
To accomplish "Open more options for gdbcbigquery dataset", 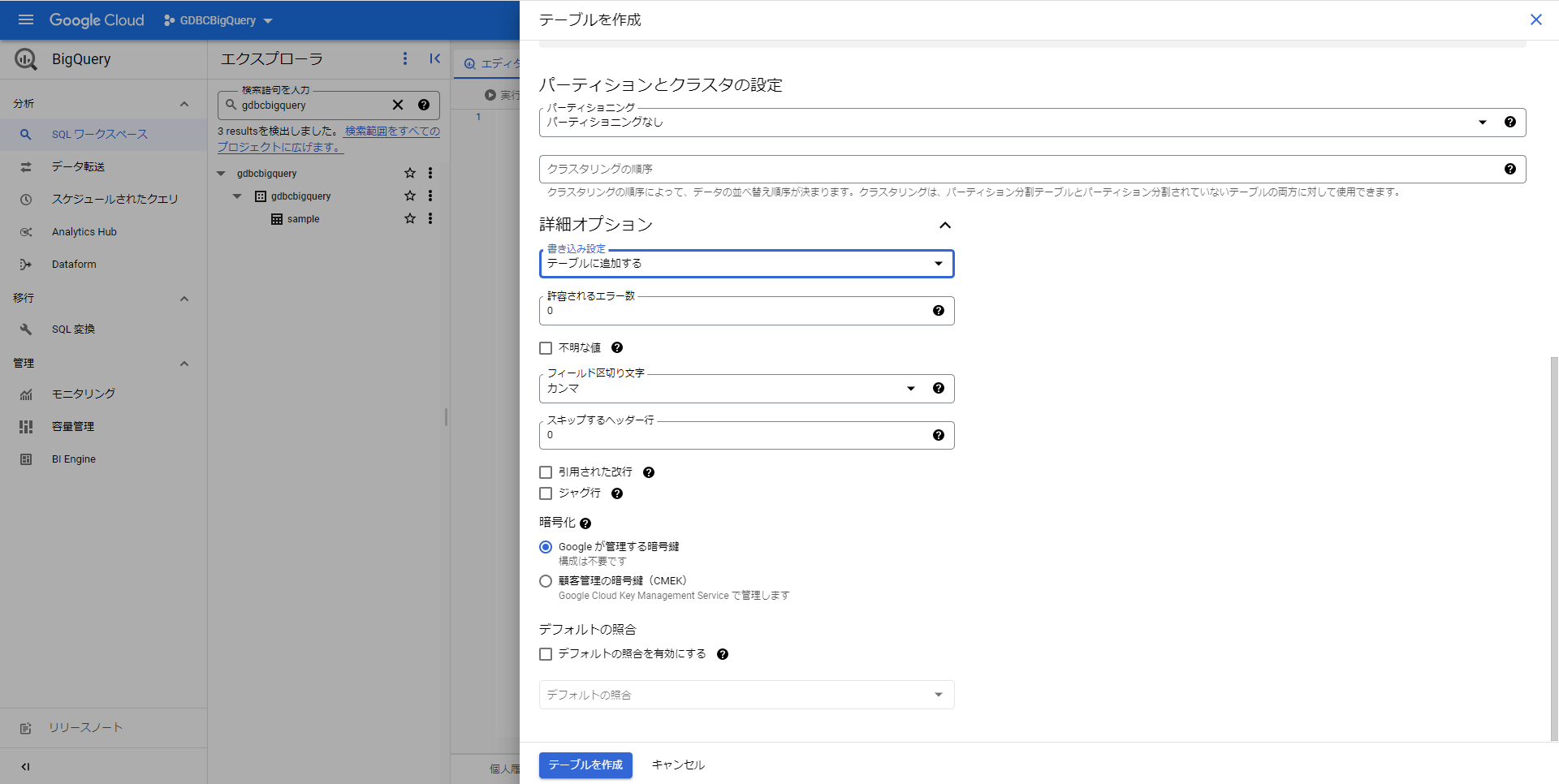I will click(x=430, y=196).
